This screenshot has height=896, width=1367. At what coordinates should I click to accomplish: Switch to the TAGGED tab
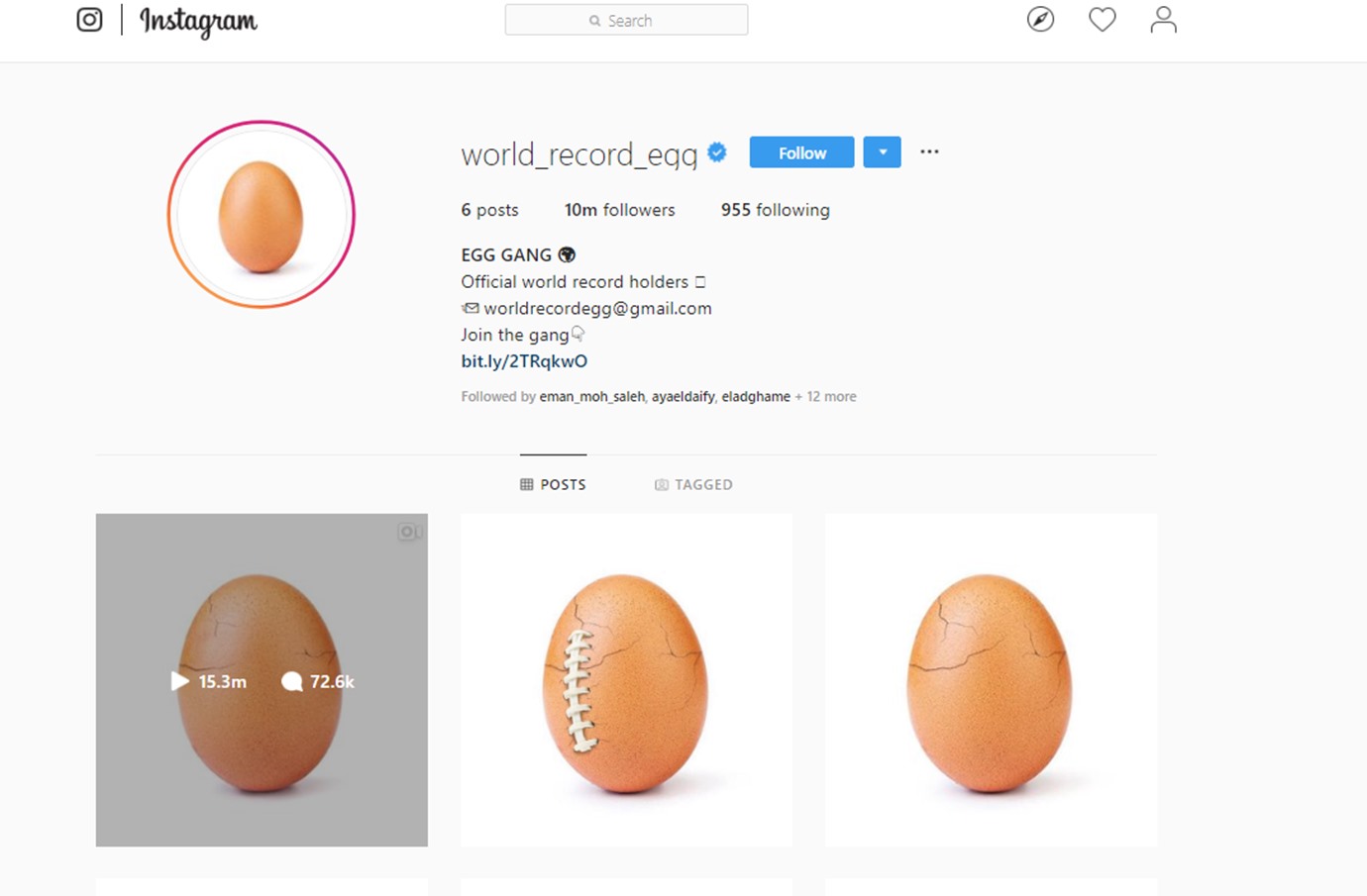[693, 484]
